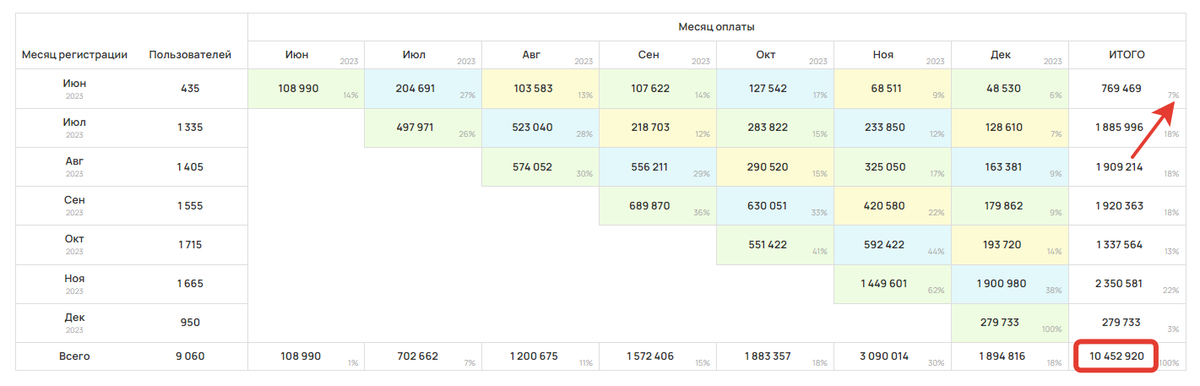Click the highlighted grand total 10 452 920
1200x386 pixels.
pyautogui.click(x=1117, y=356)
